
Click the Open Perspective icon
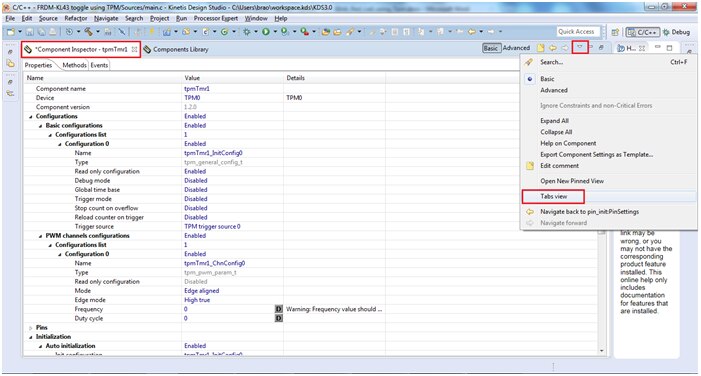[x=615, y=32]
